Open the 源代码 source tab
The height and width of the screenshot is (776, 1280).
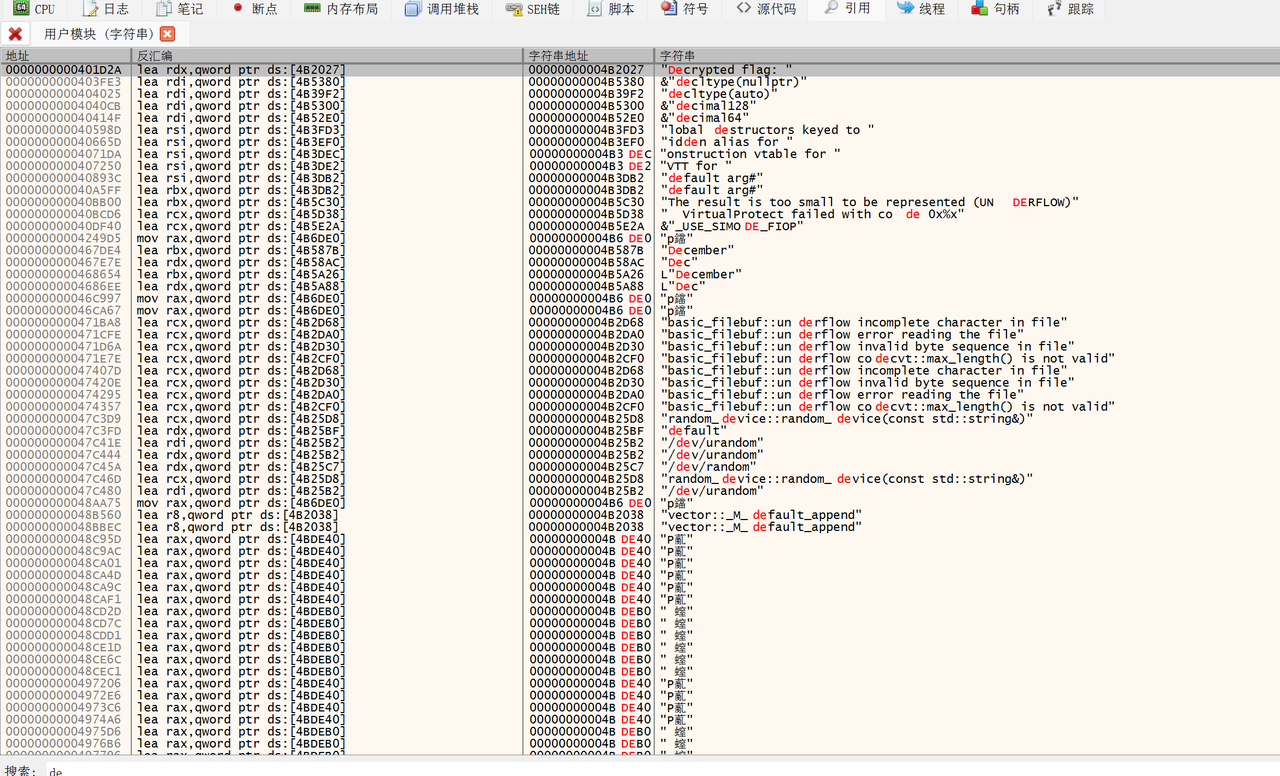click(x=766, y=9)
